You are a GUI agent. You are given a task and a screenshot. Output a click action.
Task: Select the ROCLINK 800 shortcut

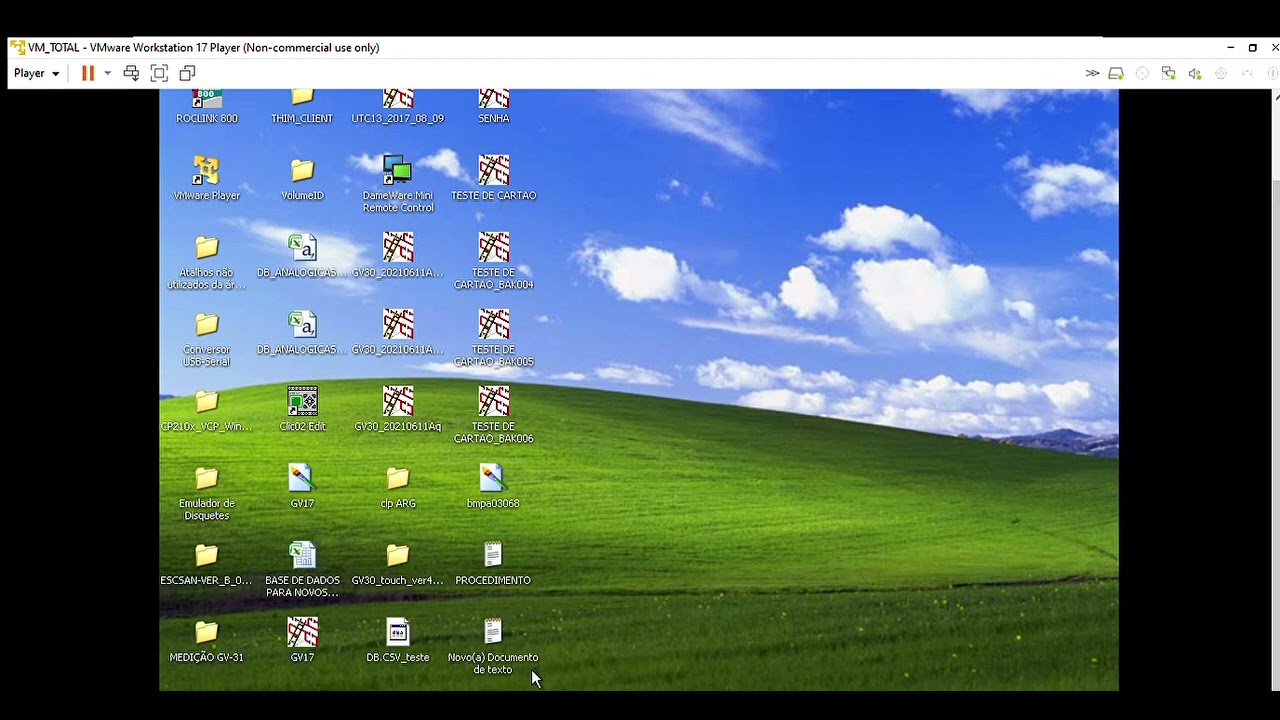(206, 107)
